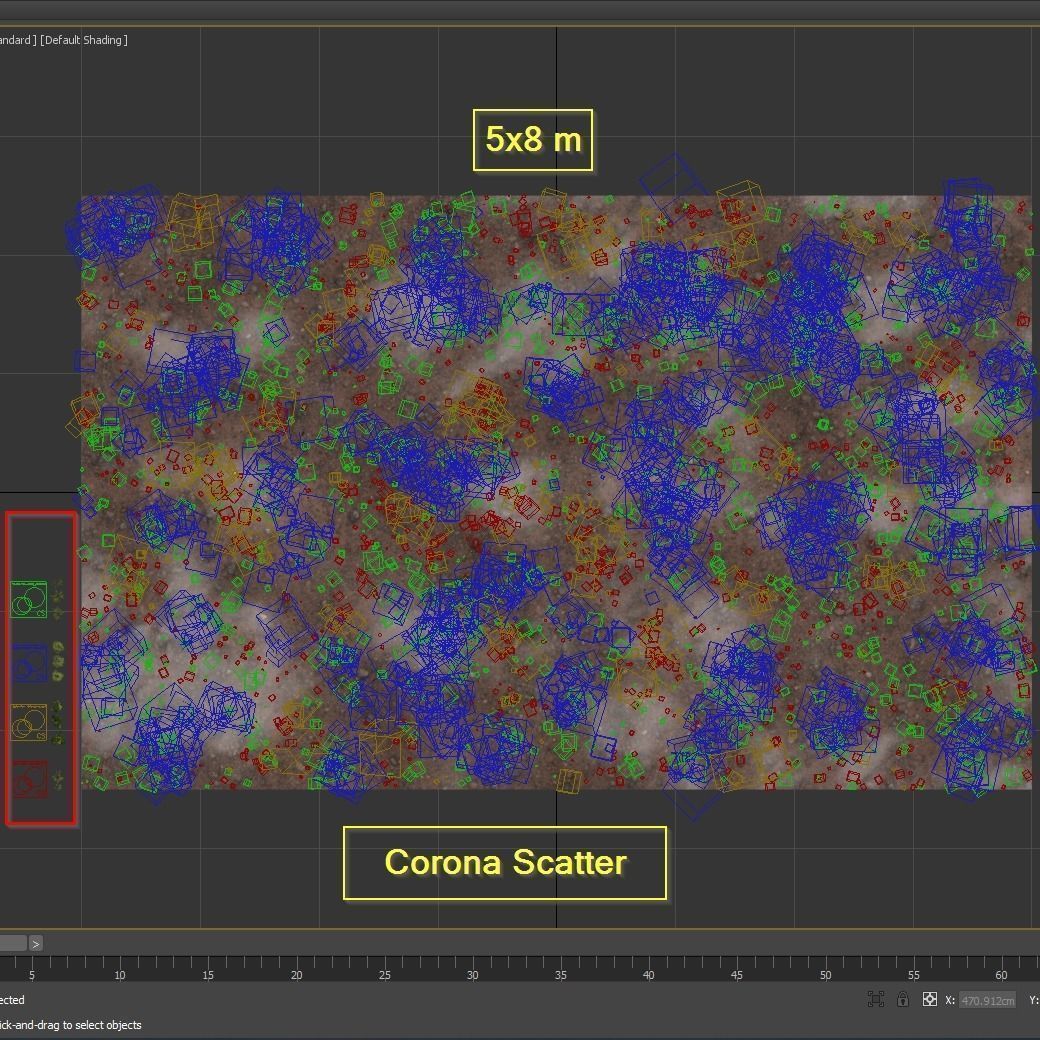Screen dimensions: 1040x1040
Task: Click the X coordinate field showing 470.912cm
Action: click(x=988, y=1000)
